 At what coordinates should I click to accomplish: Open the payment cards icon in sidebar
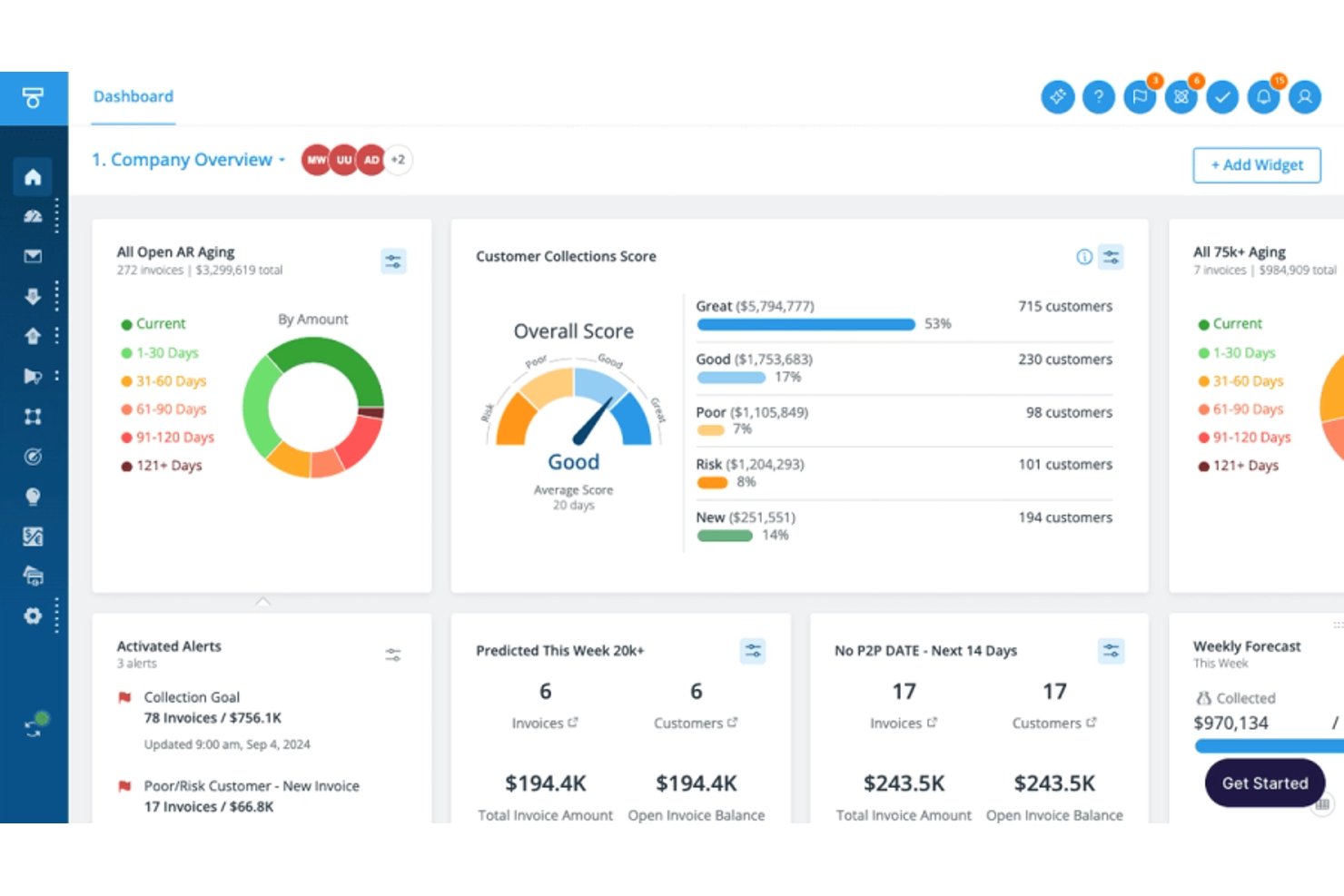[x=33, y=576]
